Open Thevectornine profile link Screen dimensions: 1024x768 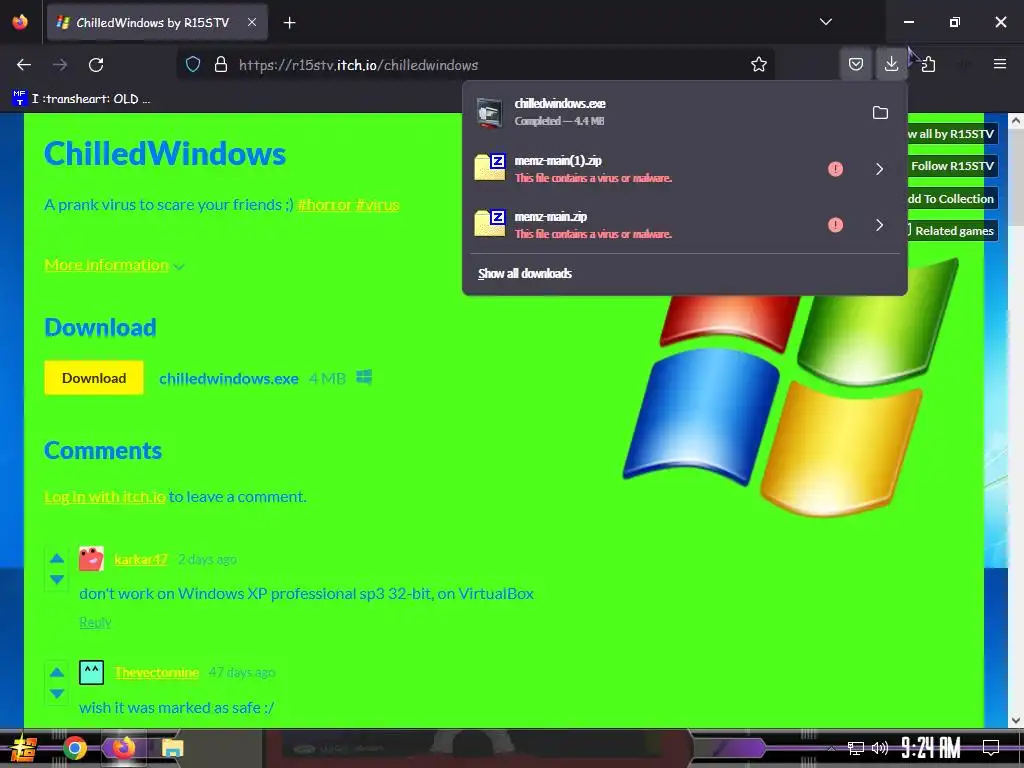pyautogui.click(x=157, y=673)
